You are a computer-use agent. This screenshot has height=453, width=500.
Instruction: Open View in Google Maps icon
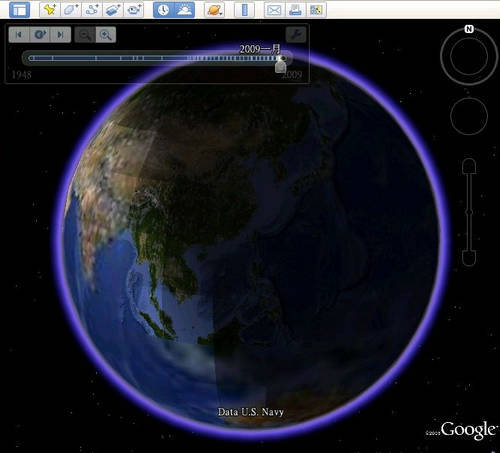pyautogui.click(x=316, y=10)
